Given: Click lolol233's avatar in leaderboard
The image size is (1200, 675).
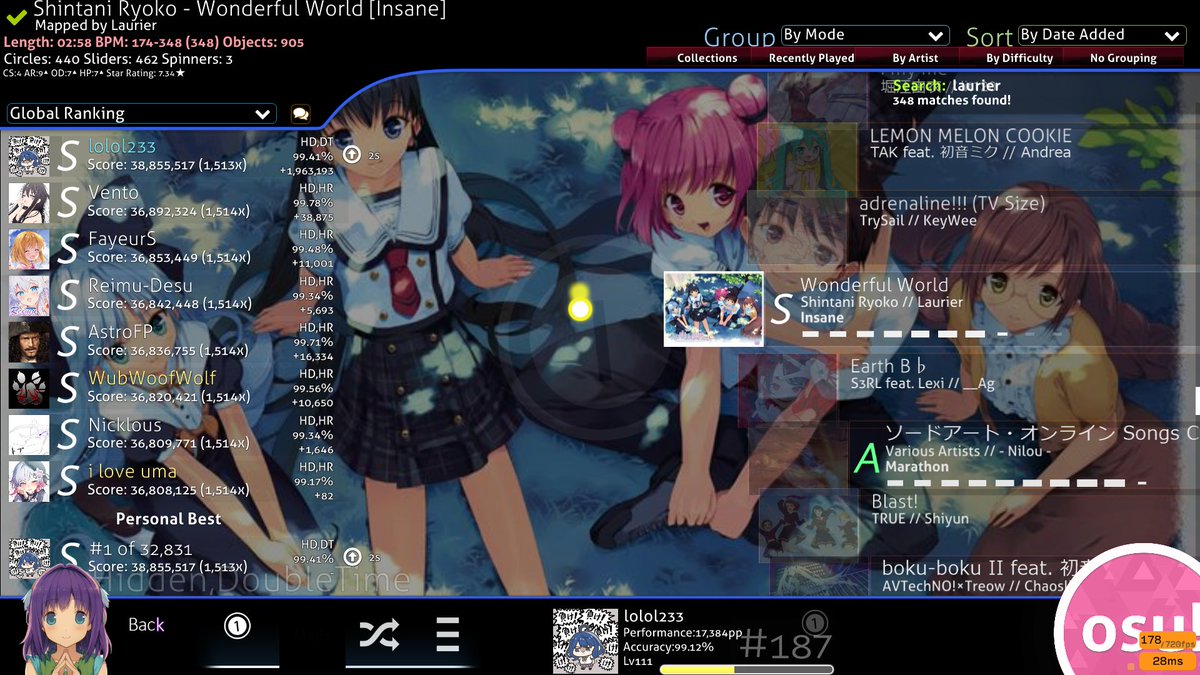Looking at the screenshot, I should (x=29, y=156).
